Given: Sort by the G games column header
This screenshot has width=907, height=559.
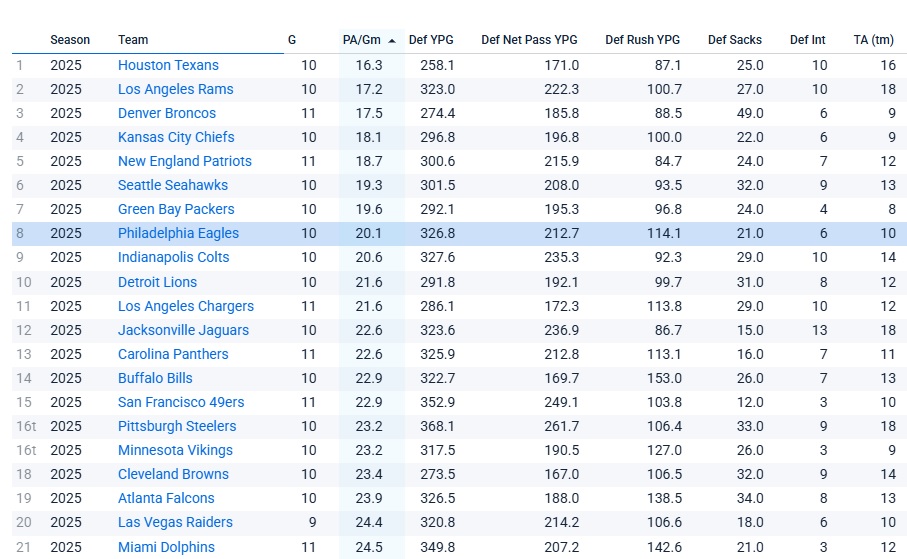Looking at the screenshot, I should point(292,40).
